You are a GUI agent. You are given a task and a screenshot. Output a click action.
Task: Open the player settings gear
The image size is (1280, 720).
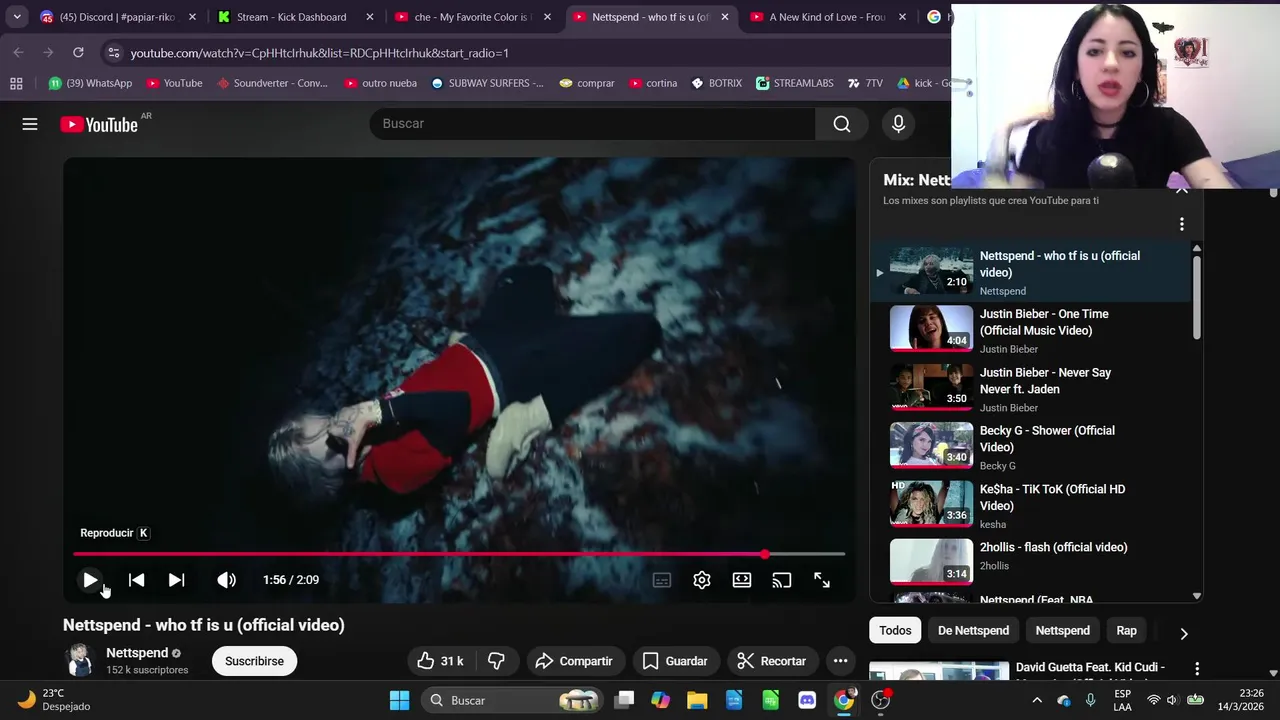(x=702, y=580)
